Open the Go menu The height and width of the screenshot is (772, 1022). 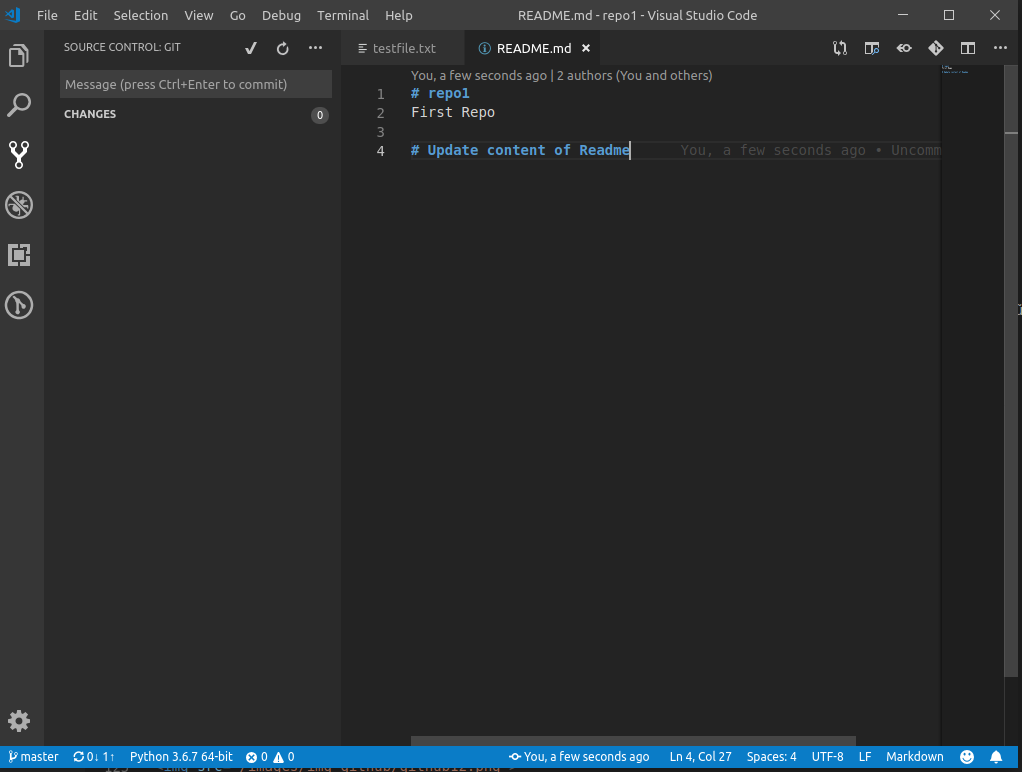tap(238, 15)
